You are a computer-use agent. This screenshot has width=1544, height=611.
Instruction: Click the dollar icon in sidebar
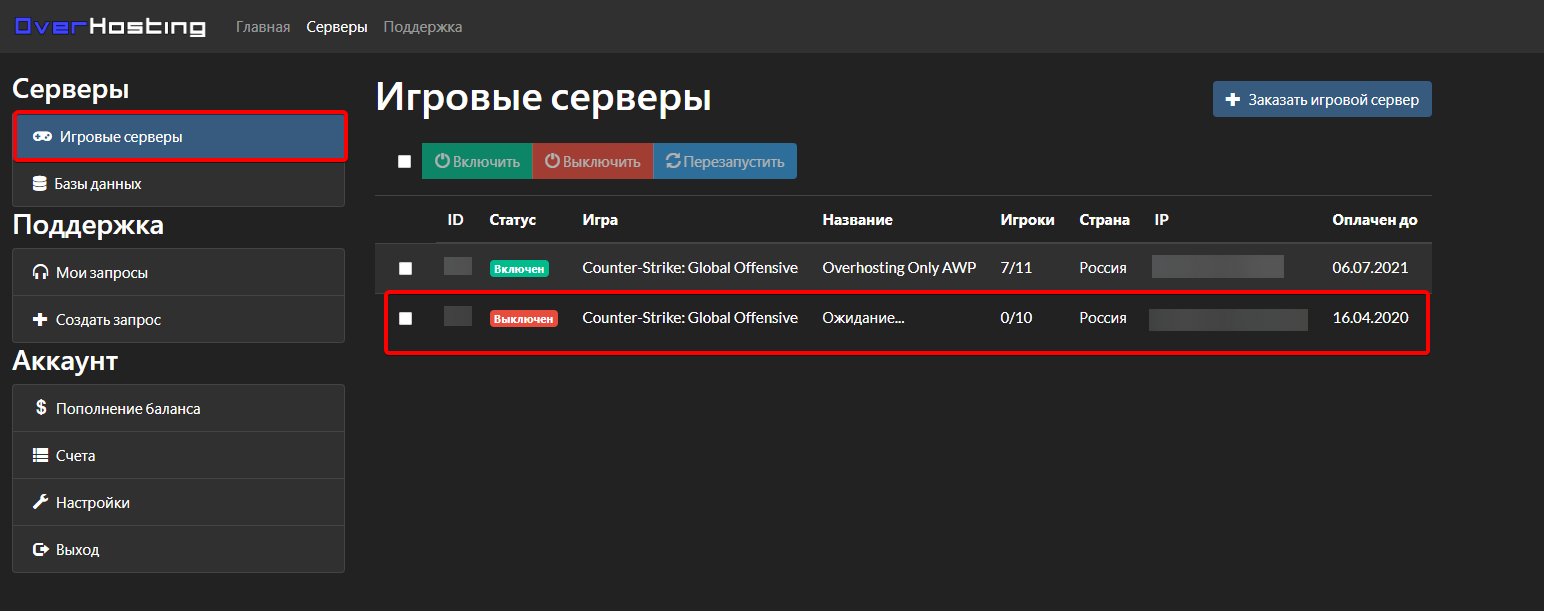point(41,408)
